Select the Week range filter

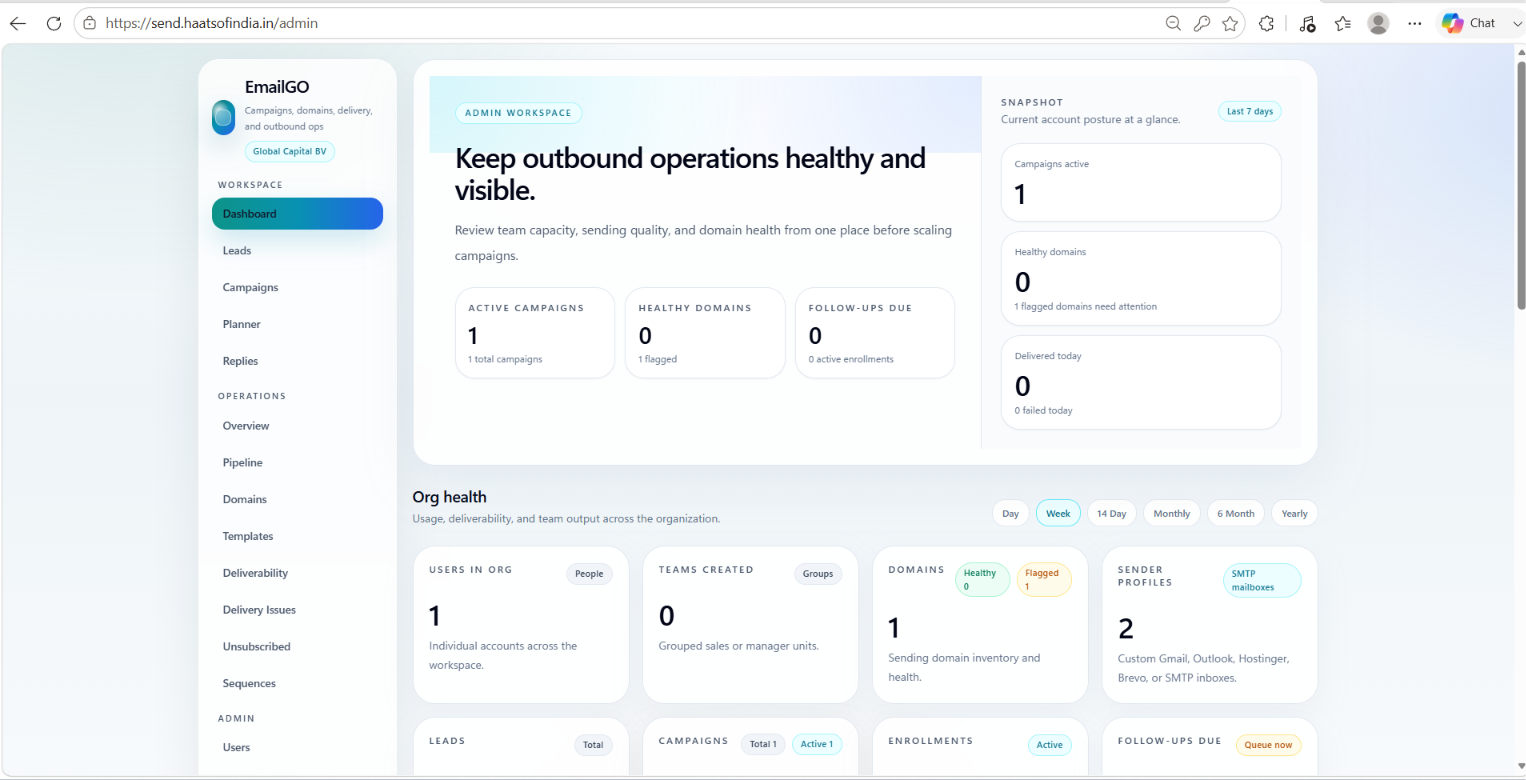pos(1058,513)
